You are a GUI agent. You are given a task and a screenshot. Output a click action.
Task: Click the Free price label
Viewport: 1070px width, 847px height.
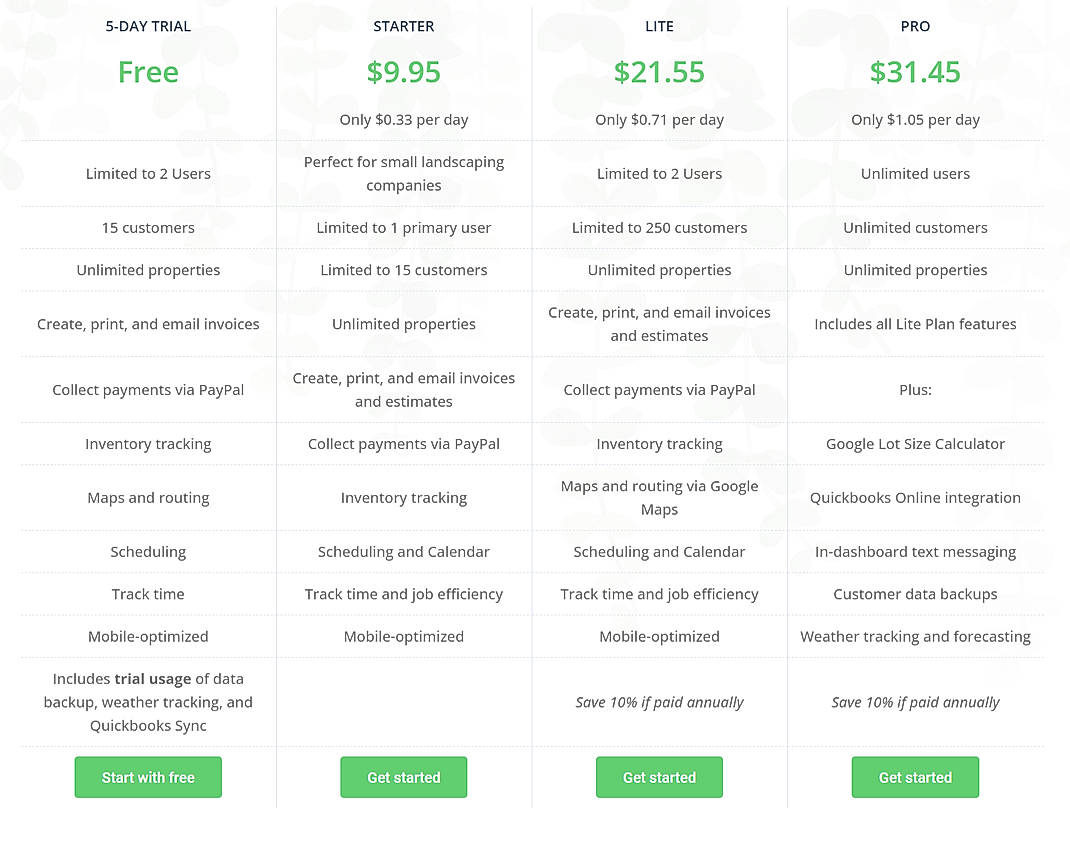tap(148, 71)
